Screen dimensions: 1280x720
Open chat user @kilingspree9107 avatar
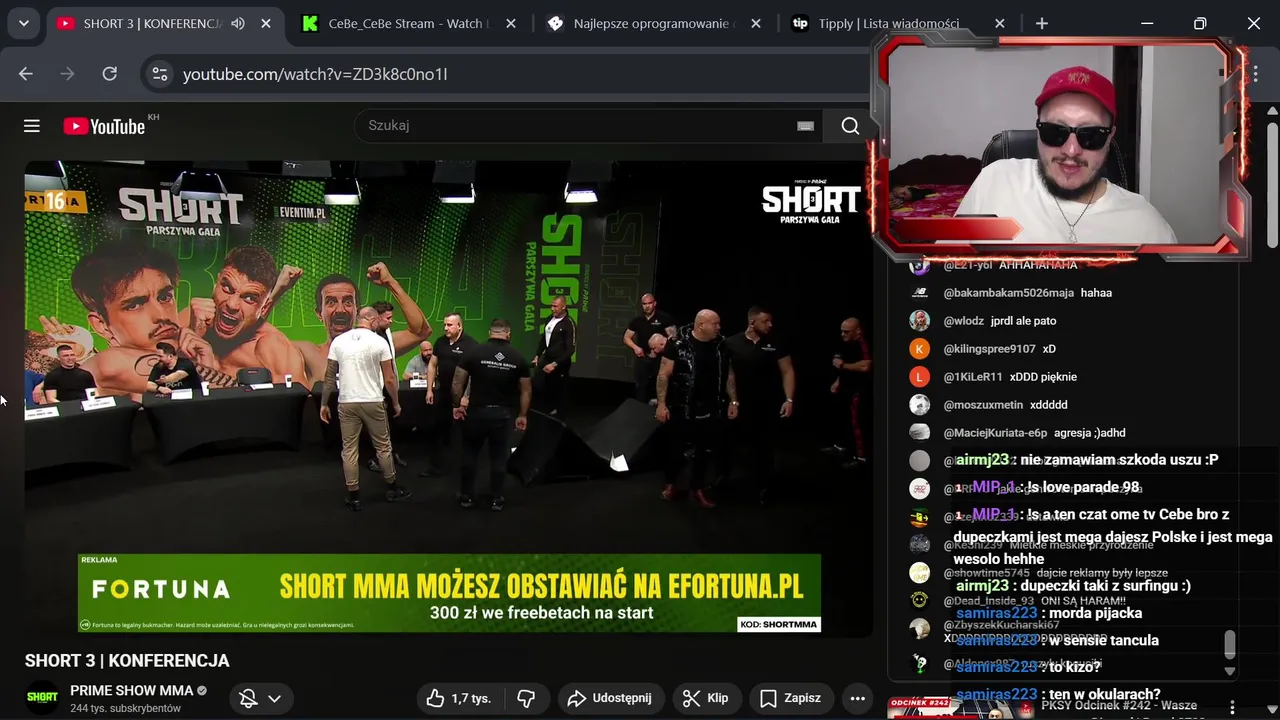coord(919,349)
